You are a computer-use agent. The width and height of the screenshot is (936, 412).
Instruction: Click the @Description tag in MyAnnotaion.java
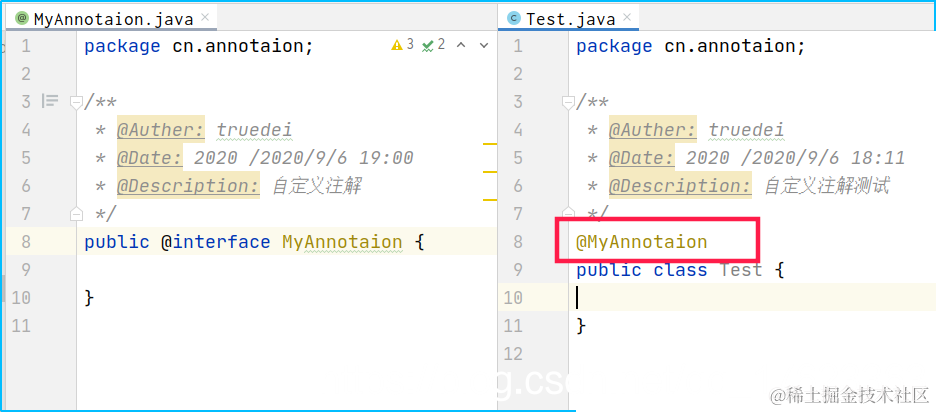(188, 186)
